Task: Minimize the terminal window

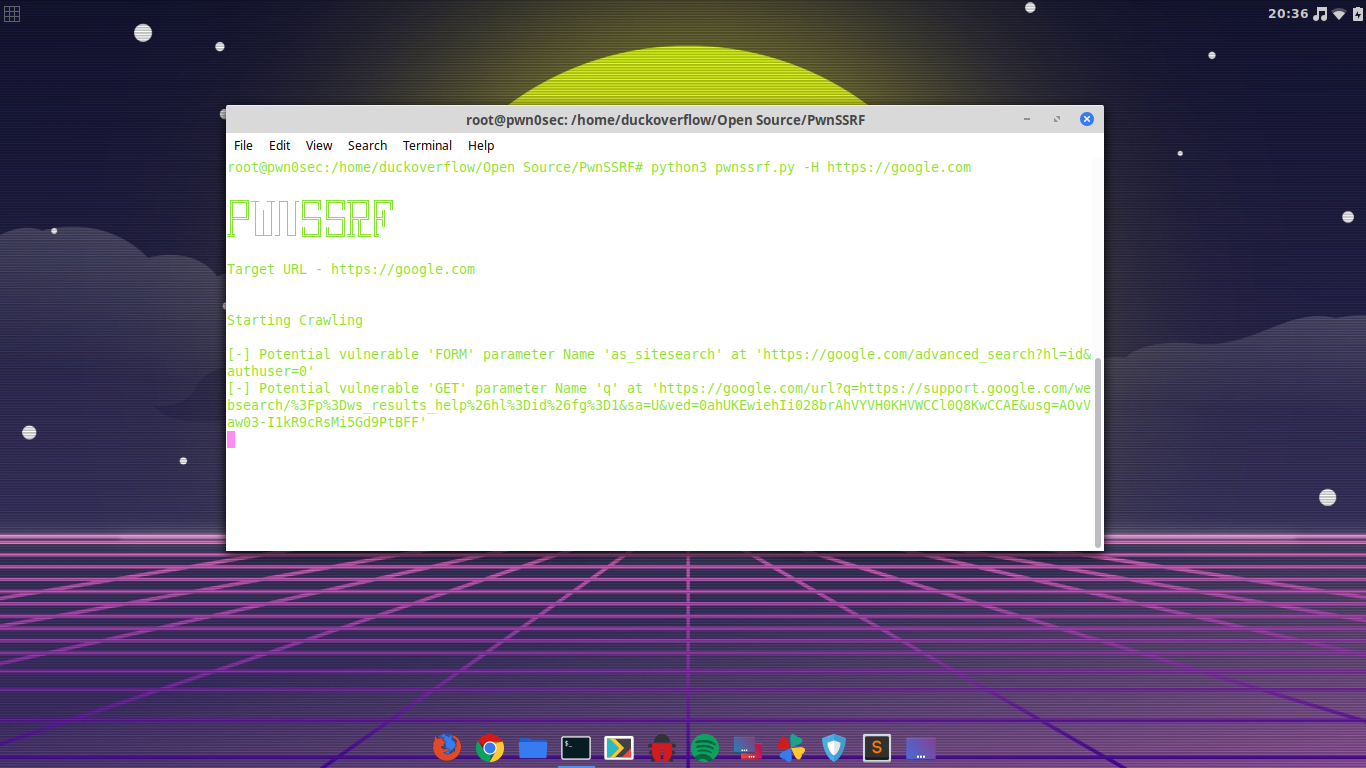Action: click(1027, 119)
